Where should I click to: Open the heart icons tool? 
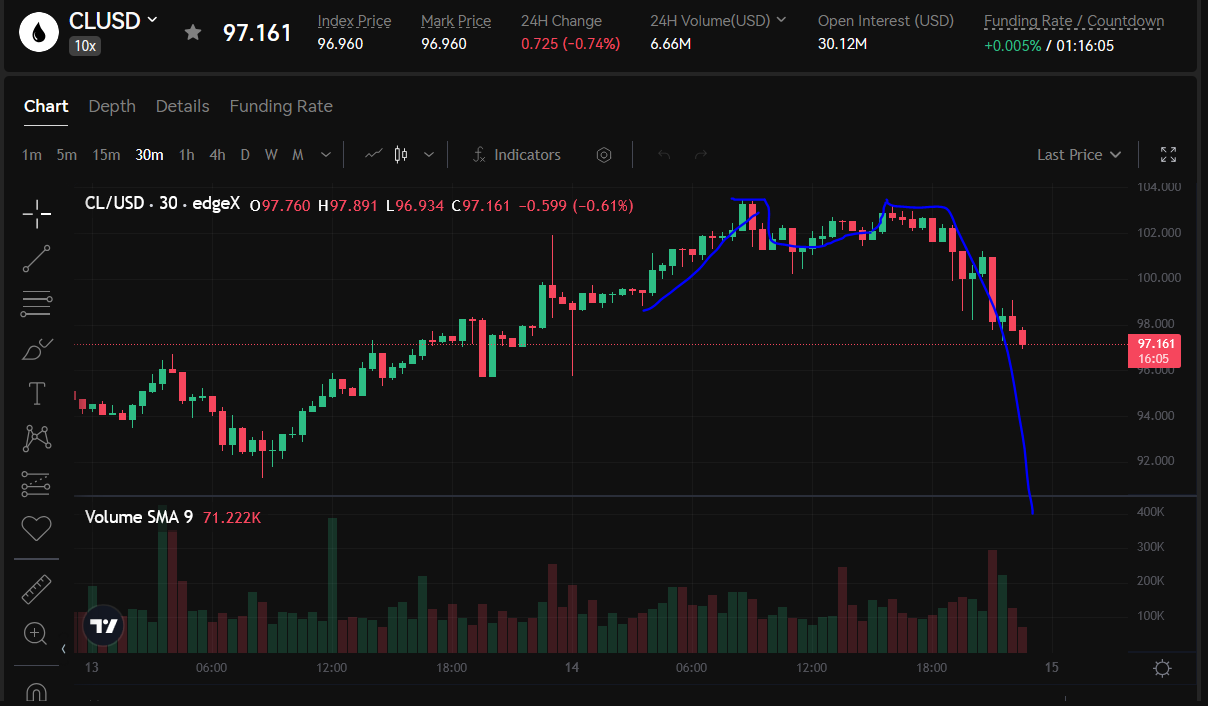[37, 527]
